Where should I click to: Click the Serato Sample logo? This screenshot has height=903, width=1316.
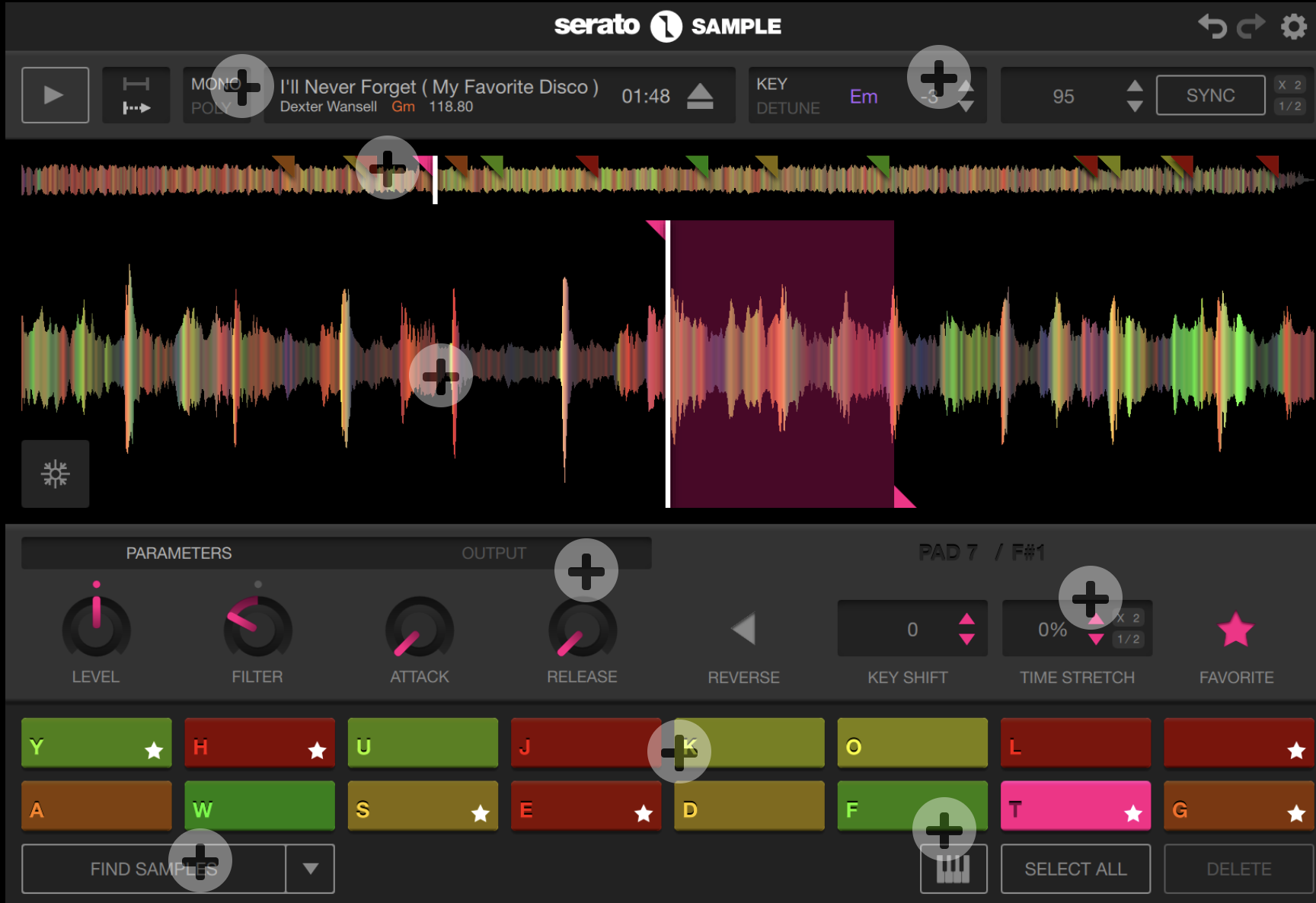667,27
